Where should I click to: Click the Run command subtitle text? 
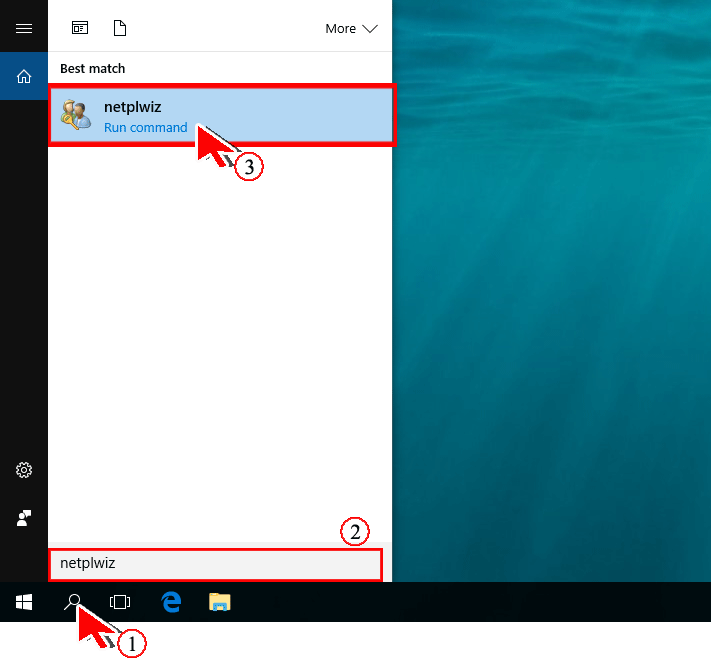[x=146, y=127]
